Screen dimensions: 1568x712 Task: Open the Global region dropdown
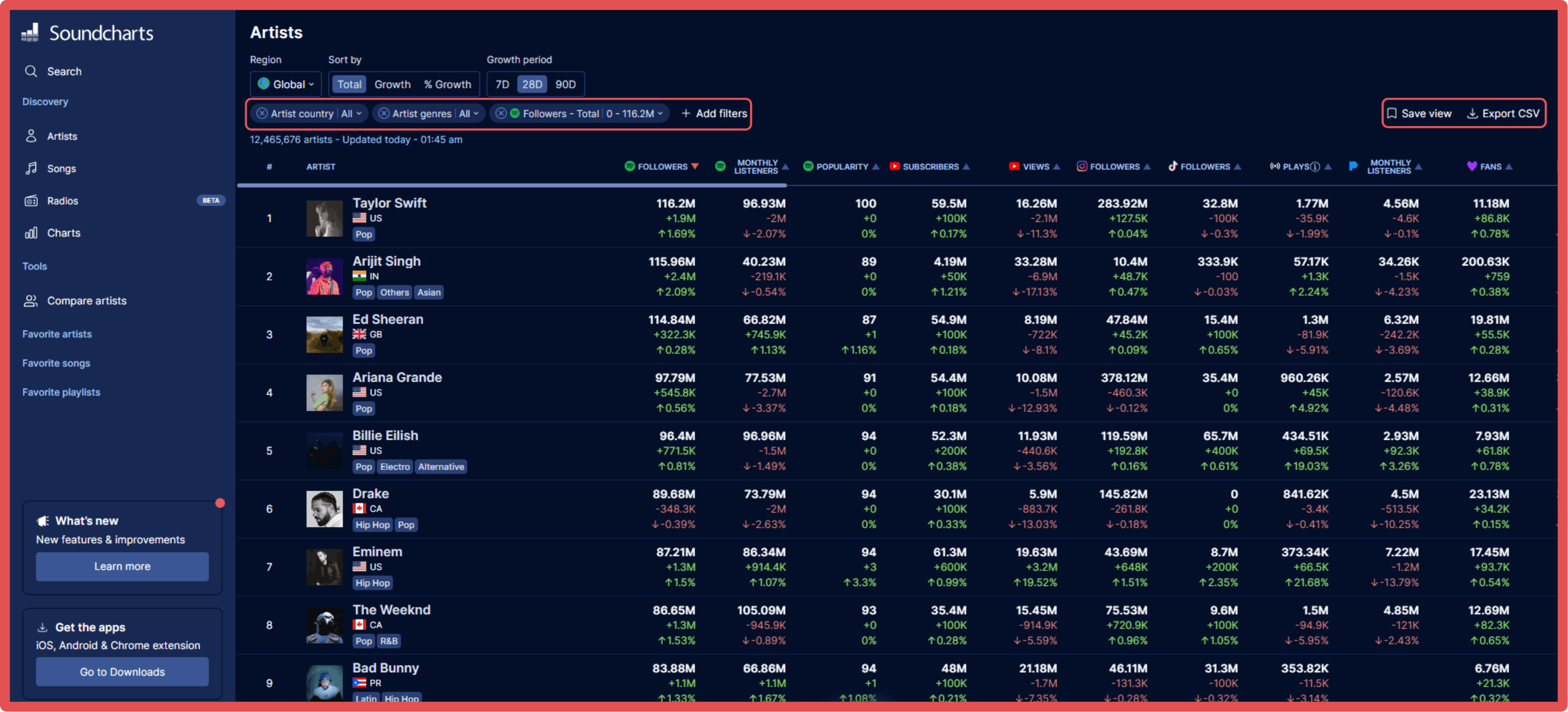point(285,84)
